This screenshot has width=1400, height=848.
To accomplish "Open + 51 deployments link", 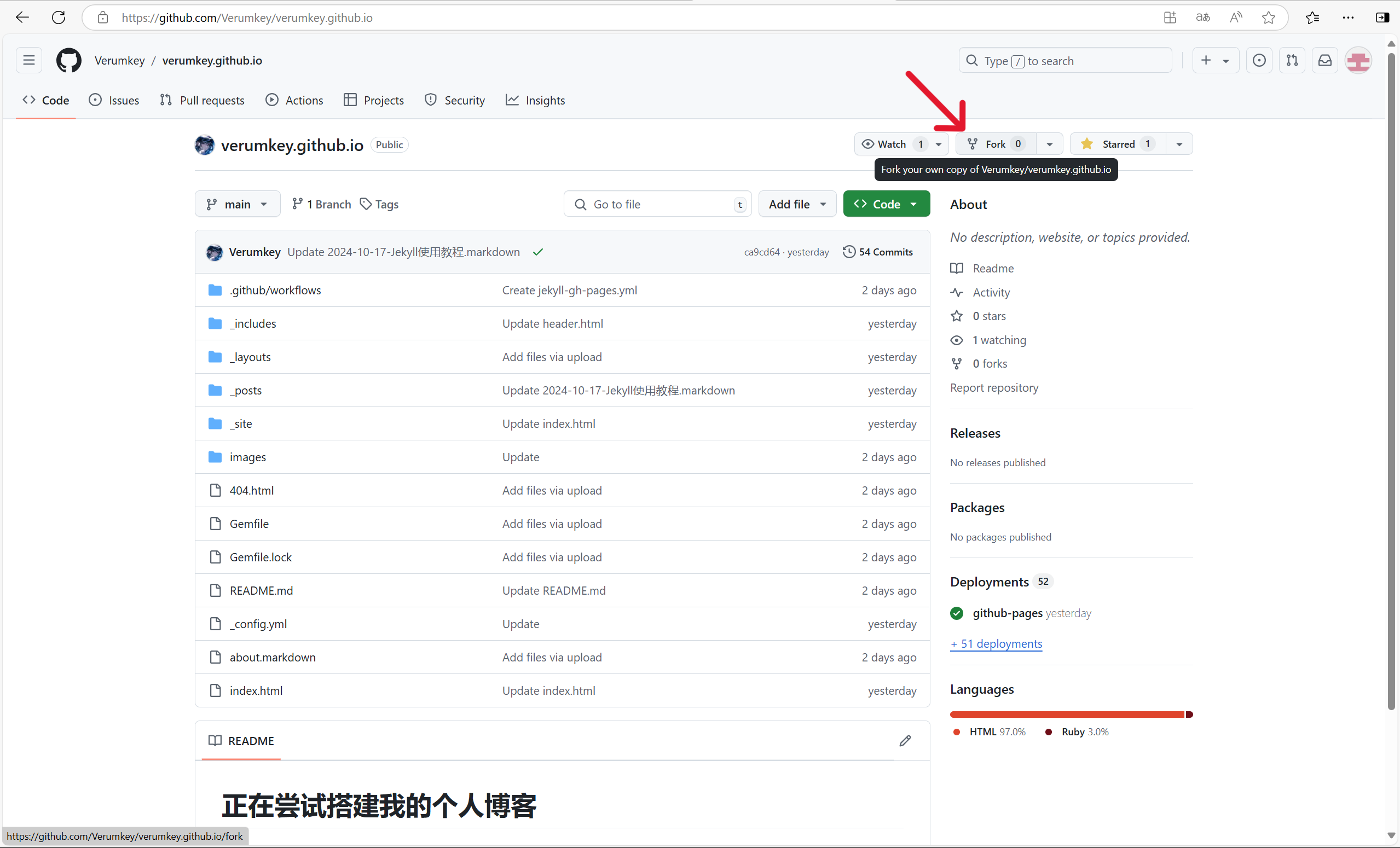I will [x=996, y=644].
